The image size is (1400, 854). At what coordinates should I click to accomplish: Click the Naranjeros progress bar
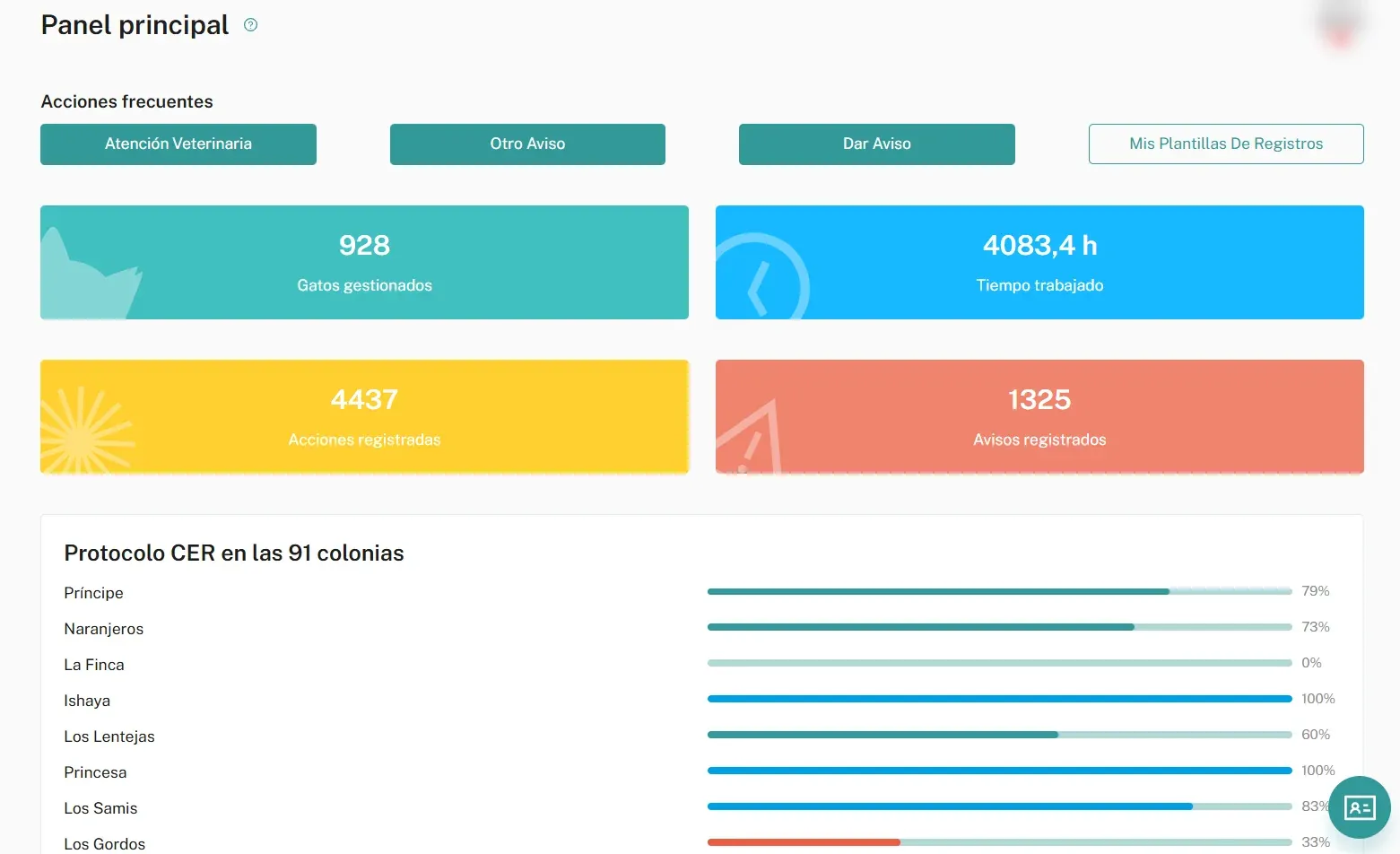pos(1000,627)
